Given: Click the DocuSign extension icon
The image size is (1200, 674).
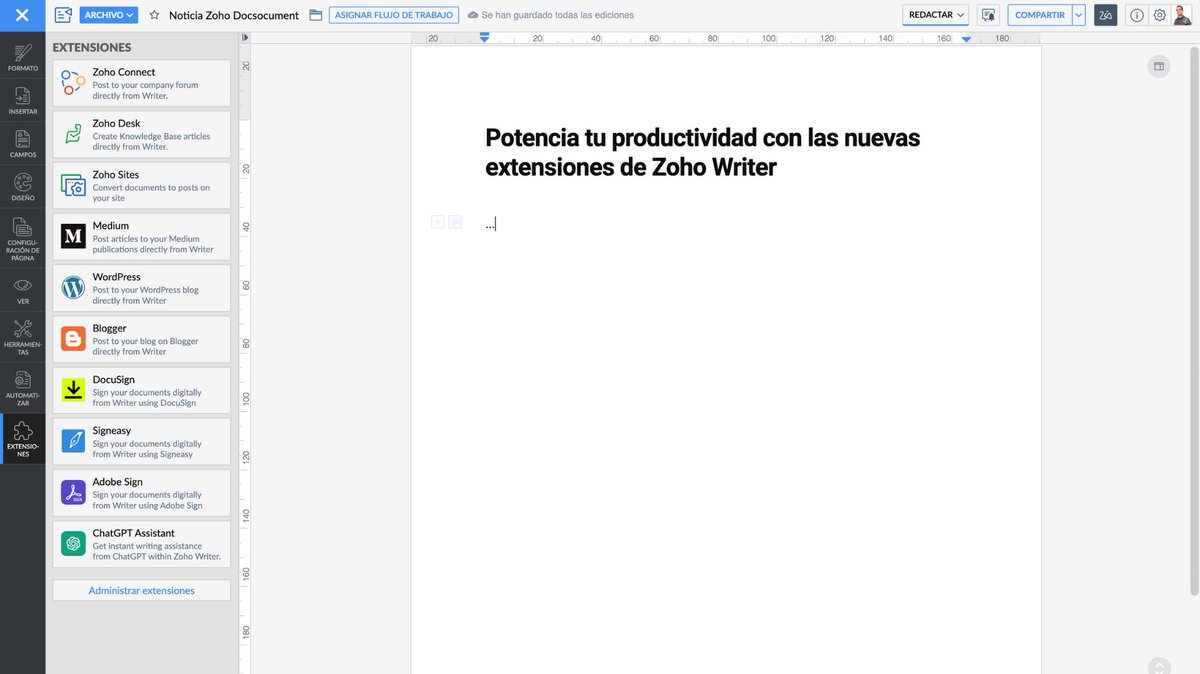Looking at the screenshot, I should pos(73,390).
